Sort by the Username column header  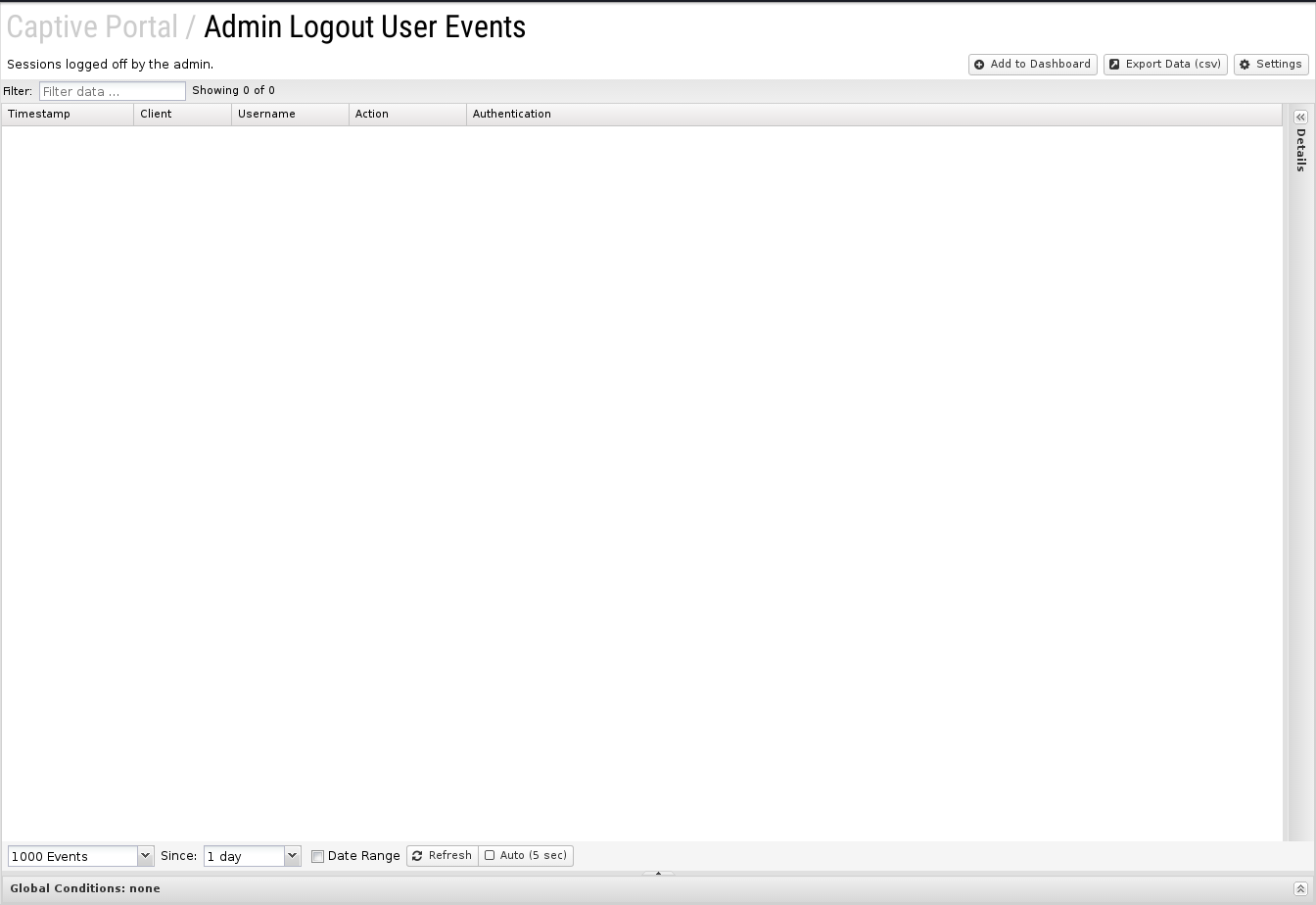pyautogui.click(x=291, y=115)
